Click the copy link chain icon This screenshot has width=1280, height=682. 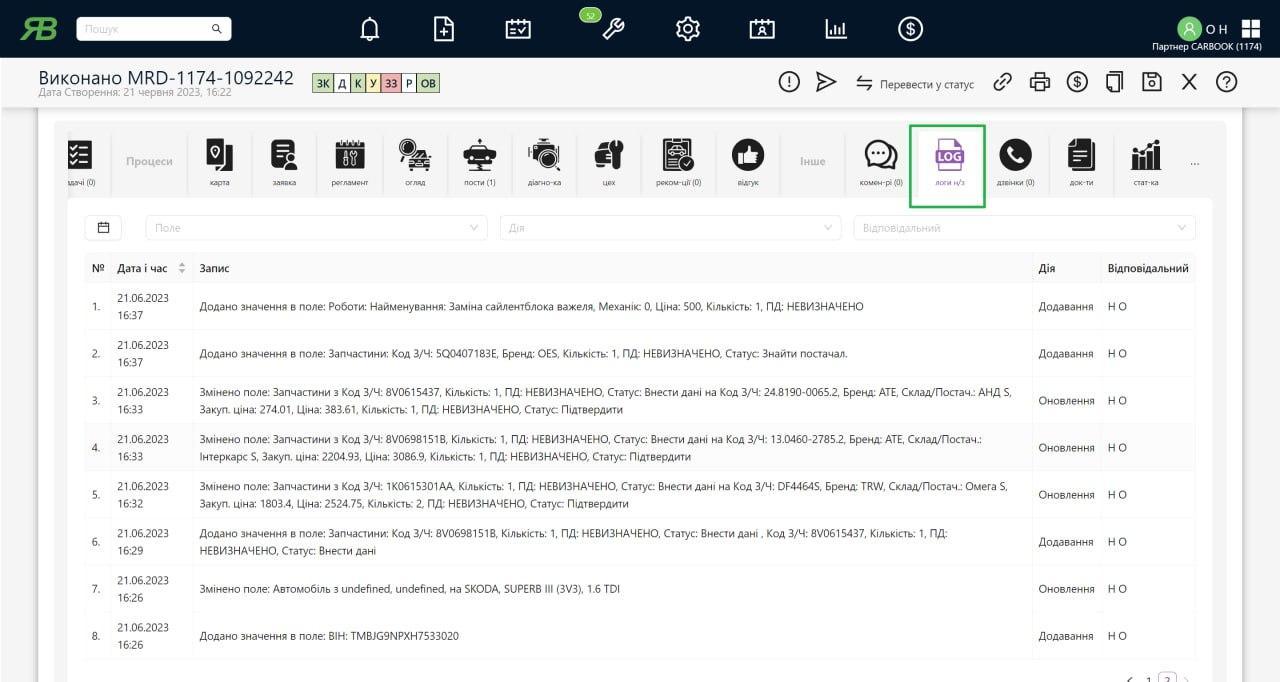pos(1002,82)
